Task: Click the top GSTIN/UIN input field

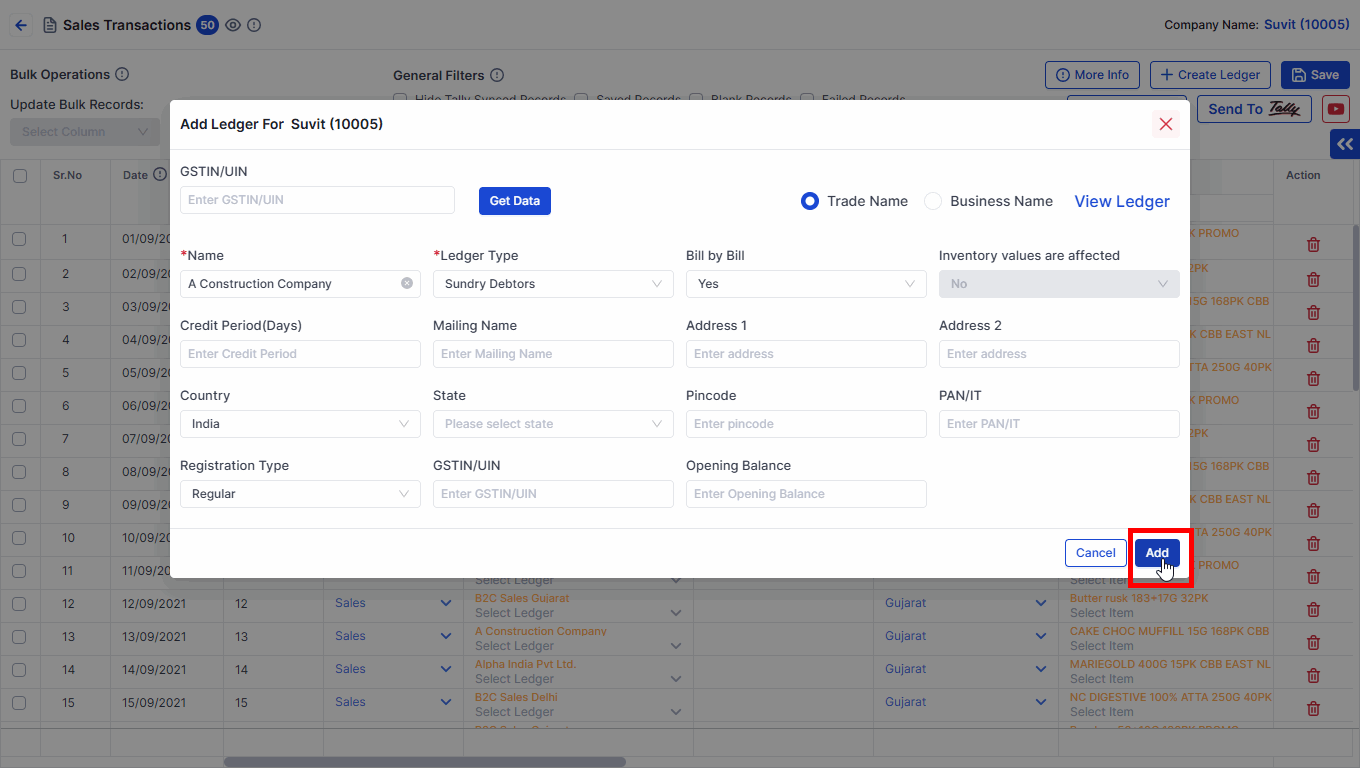Action: pyautogui.click(x=317, y=200)
